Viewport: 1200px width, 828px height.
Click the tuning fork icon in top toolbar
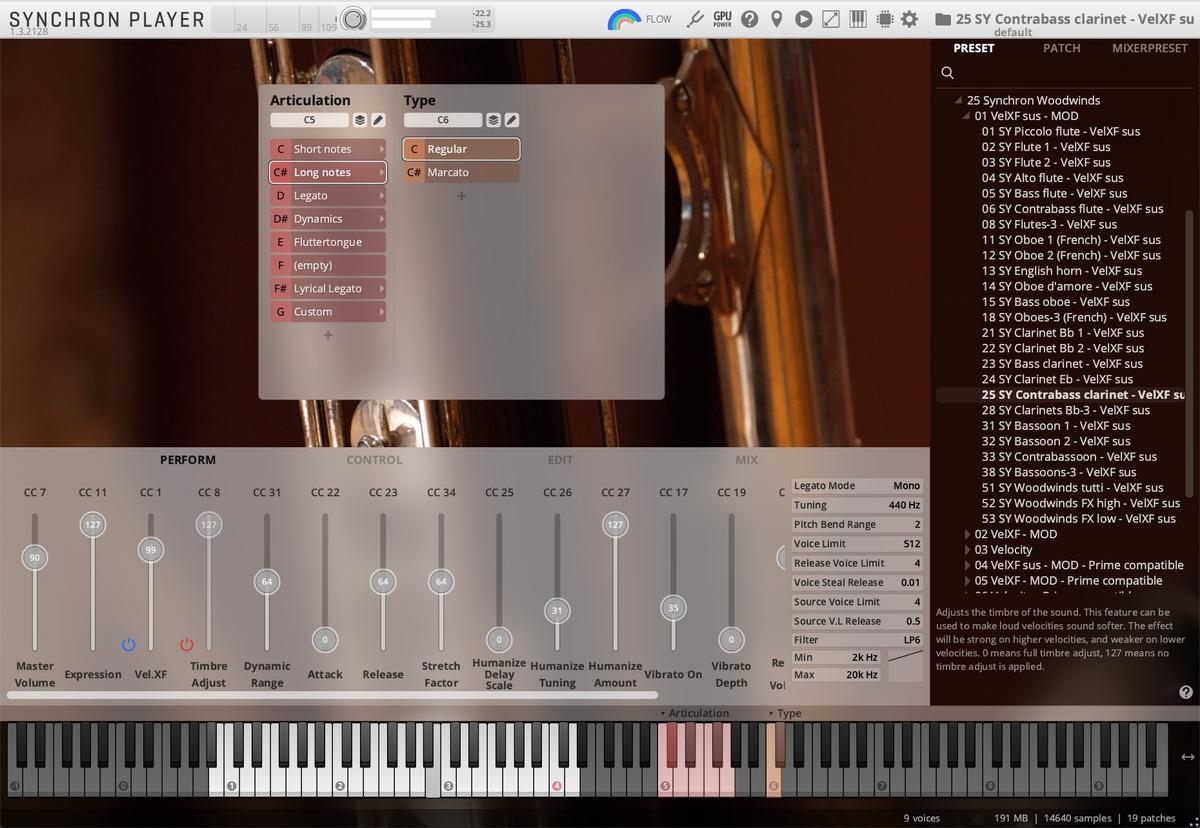(696, 19)
